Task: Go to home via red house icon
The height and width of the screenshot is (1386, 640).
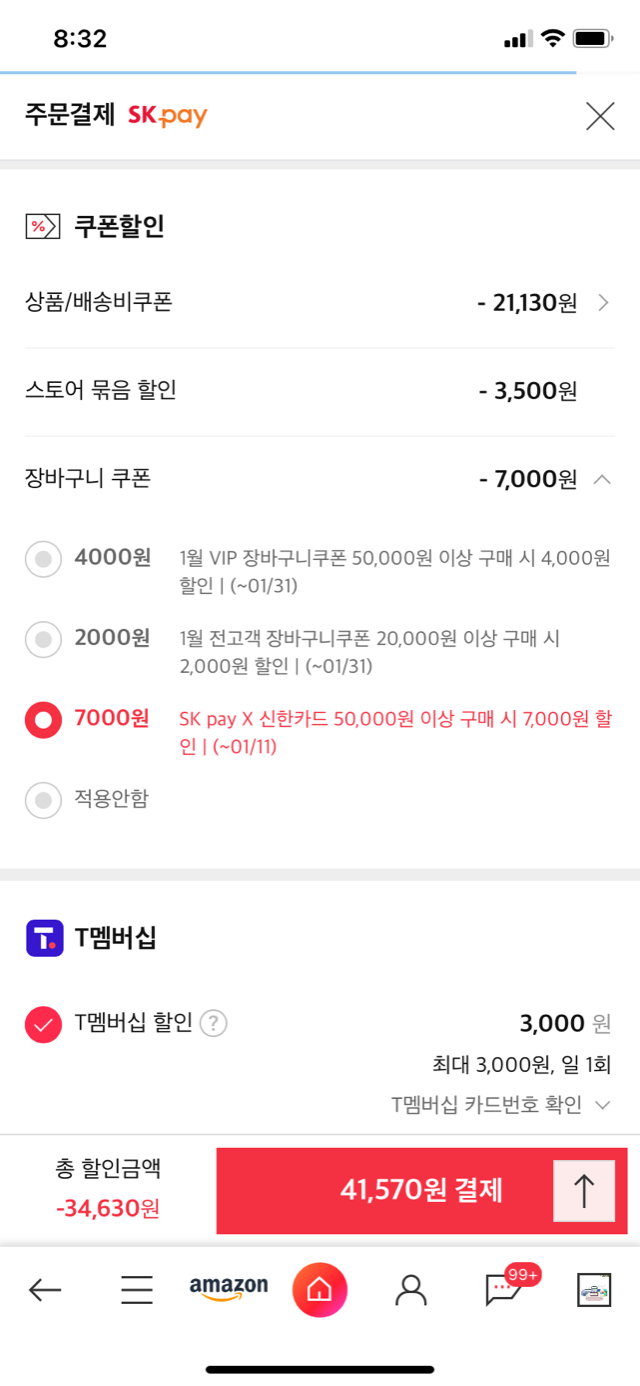Action: (x=320, y=1290)
